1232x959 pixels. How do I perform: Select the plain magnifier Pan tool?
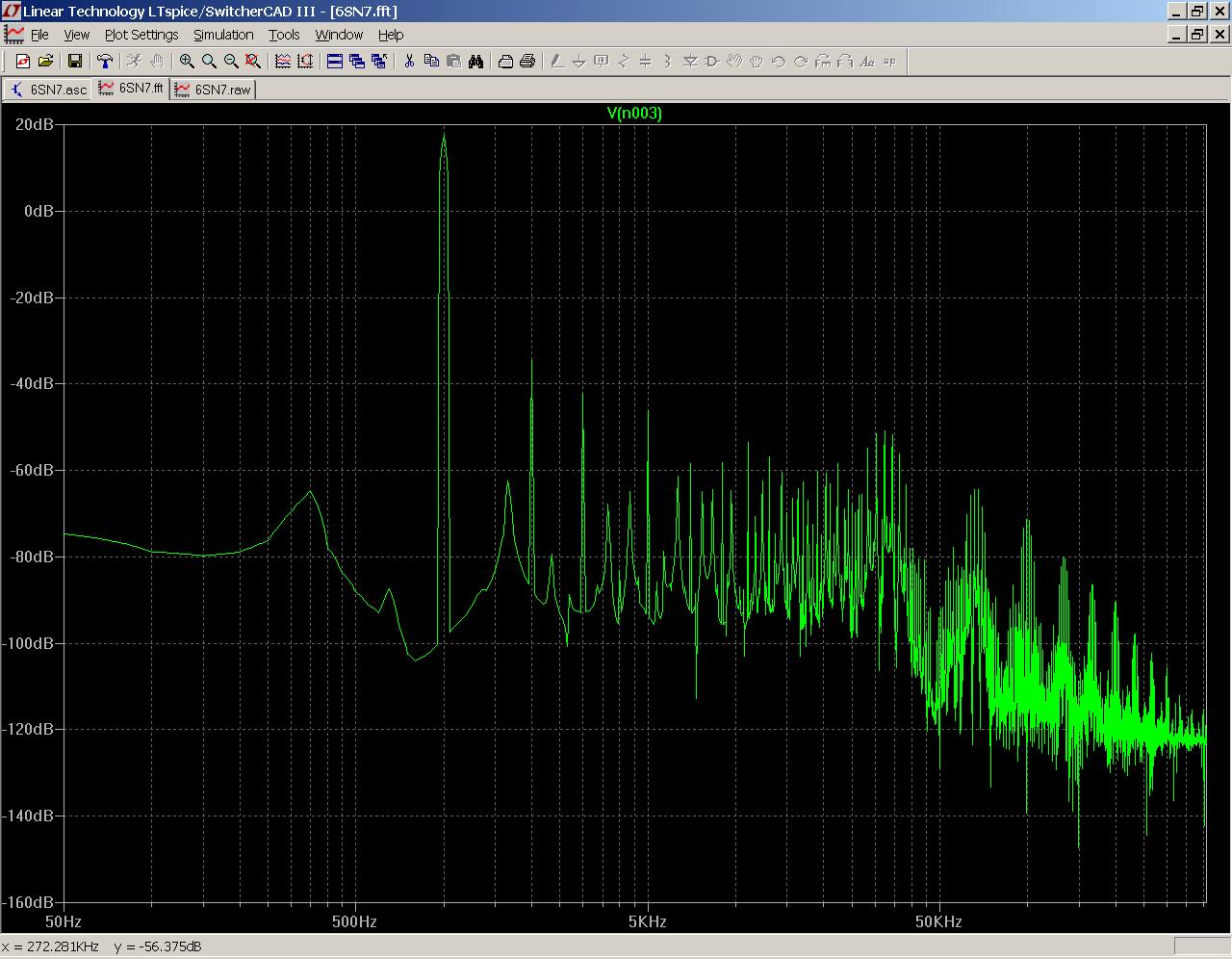coord(209,62)
